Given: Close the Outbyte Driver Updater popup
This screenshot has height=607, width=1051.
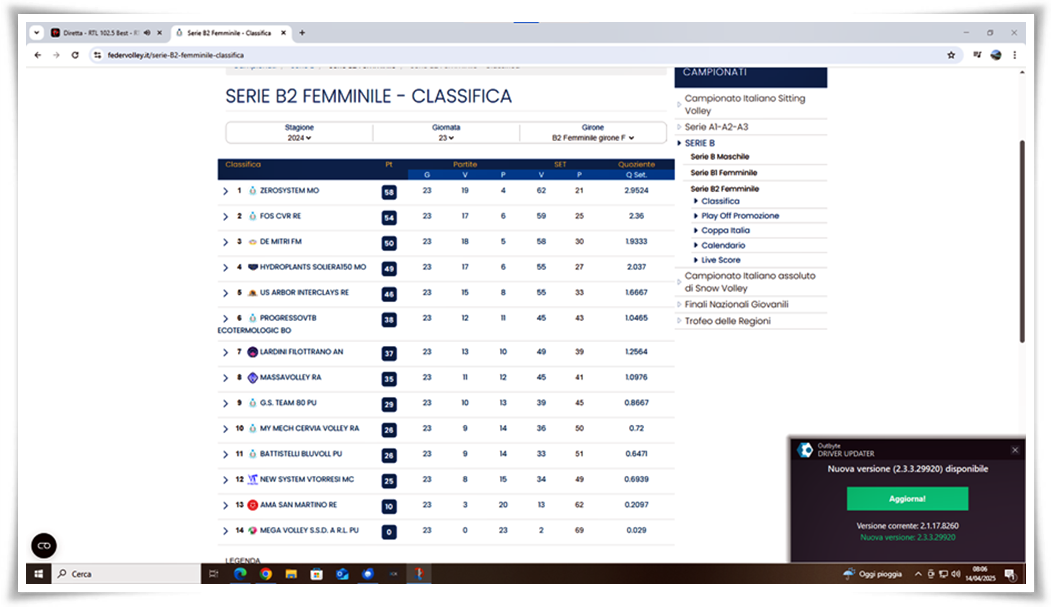Looking at the screenshot, I should click(x=1015, y=450).
